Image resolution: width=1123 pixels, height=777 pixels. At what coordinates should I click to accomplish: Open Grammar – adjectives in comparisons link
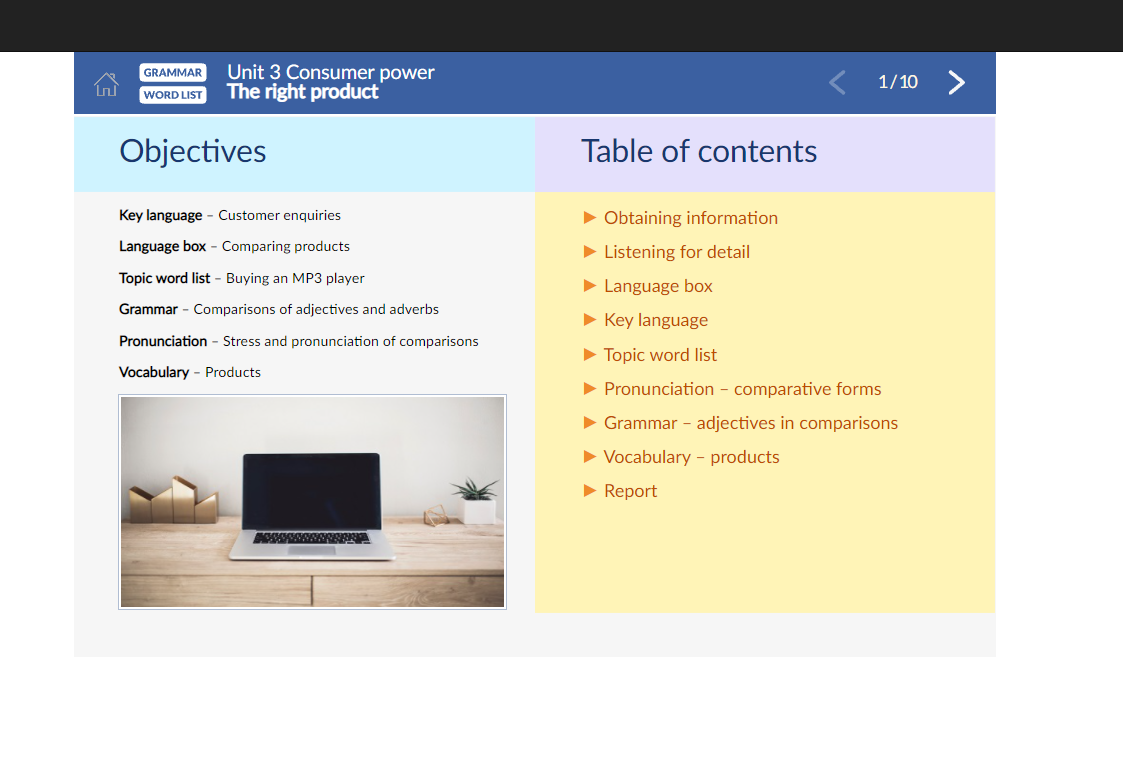tap(751, 423)
